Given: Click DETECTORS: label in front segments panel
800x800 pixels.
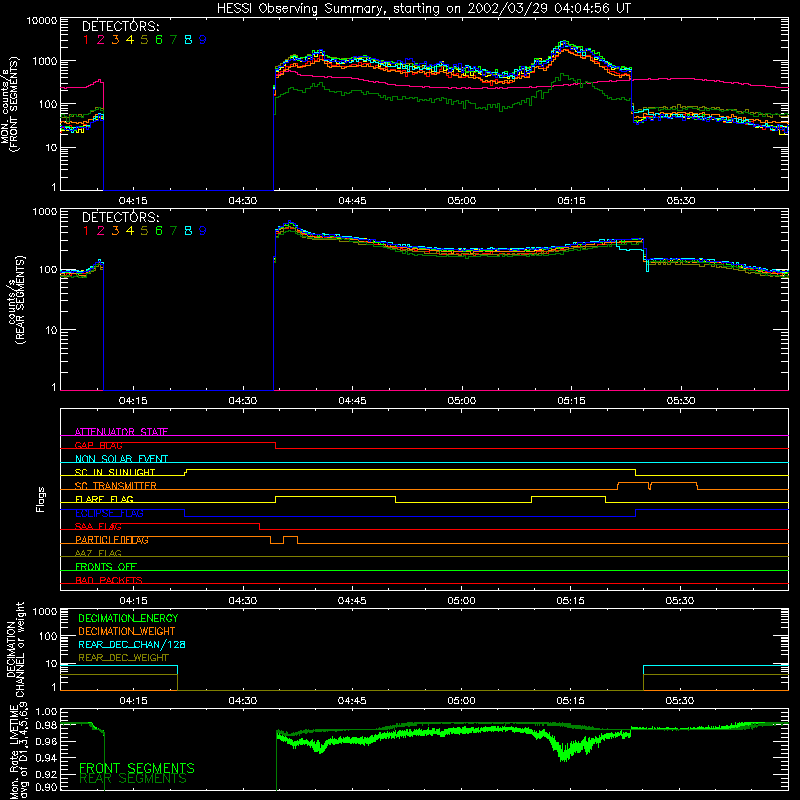Looking at the screenshot, I should click(120, 26).
